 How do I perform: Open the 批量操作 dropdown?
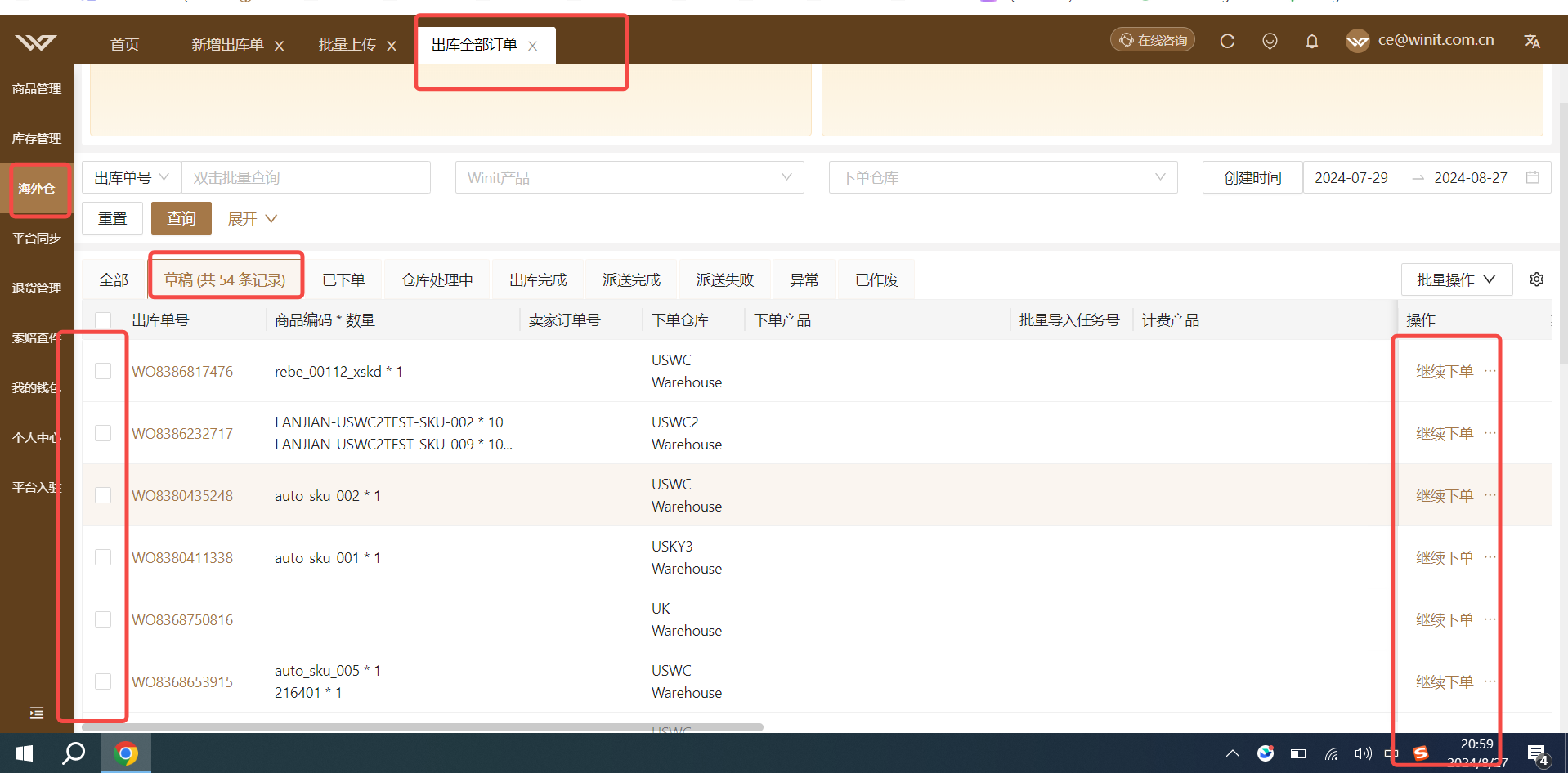click(1457, 279)
